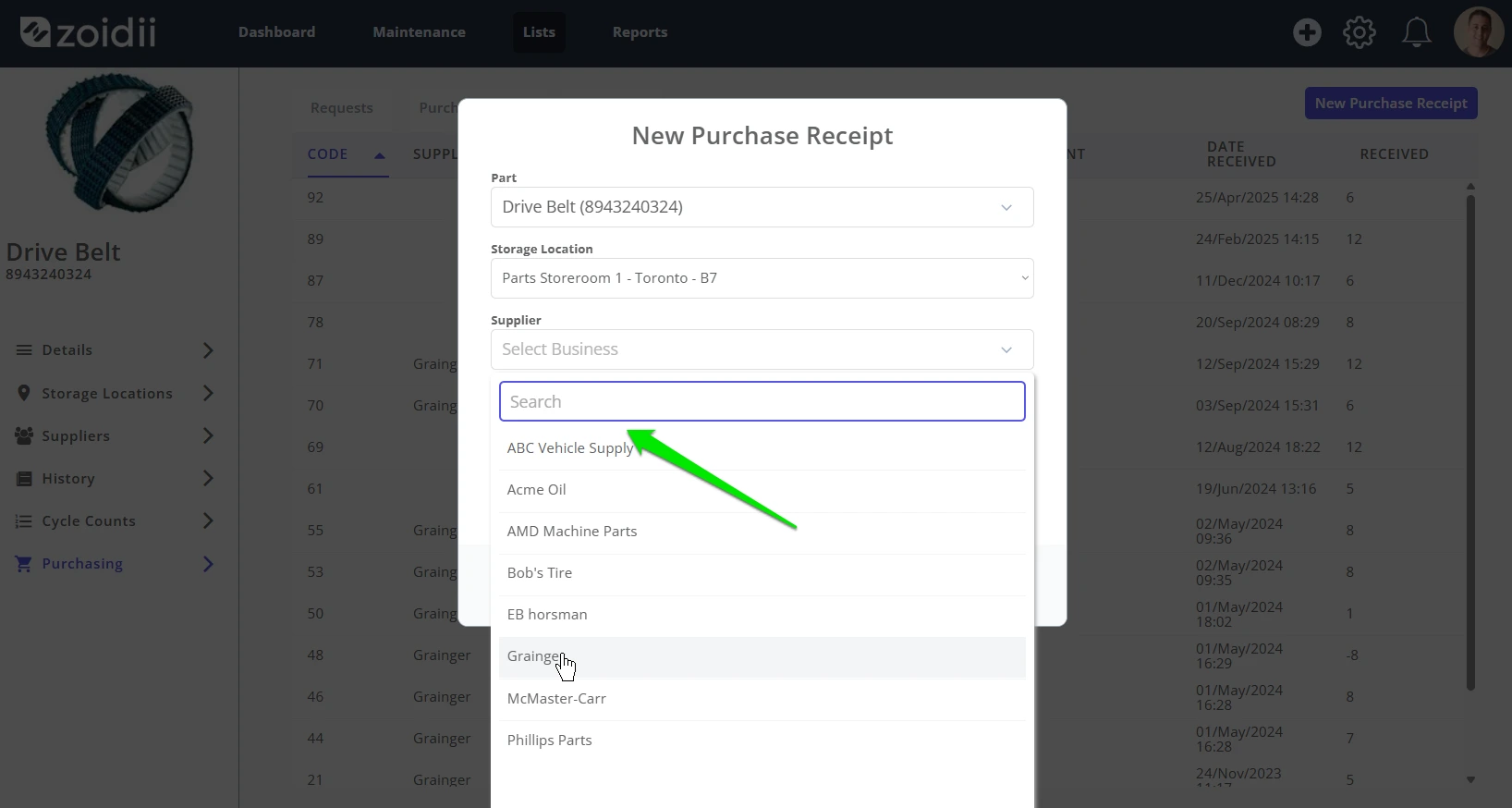Select Grainger in supplier list
1512x808 pixels.
(762, 656)
